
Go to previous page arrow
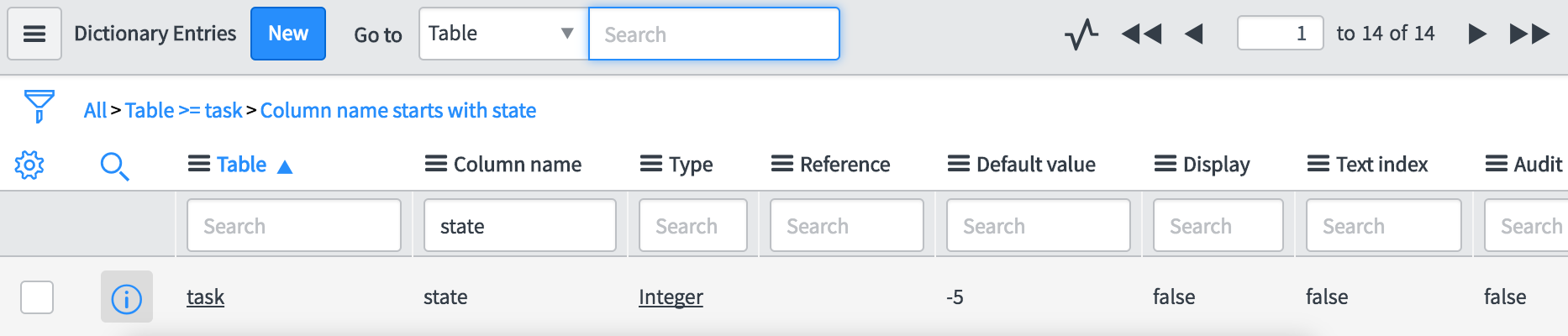tap(1194, 34)
